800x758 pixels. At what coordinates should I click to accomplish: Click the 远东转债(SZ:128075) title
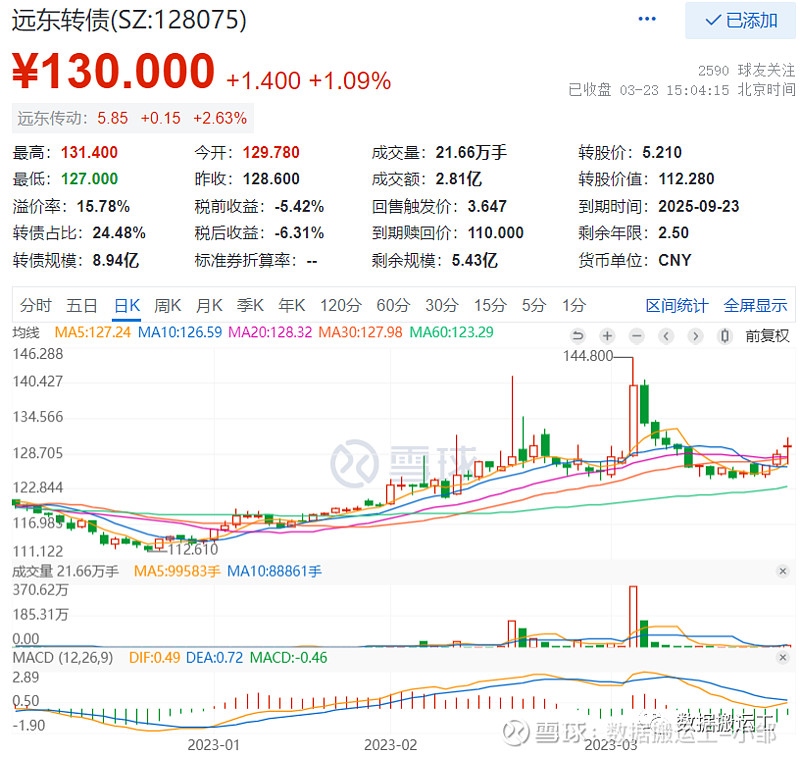(x=129, y=20)
